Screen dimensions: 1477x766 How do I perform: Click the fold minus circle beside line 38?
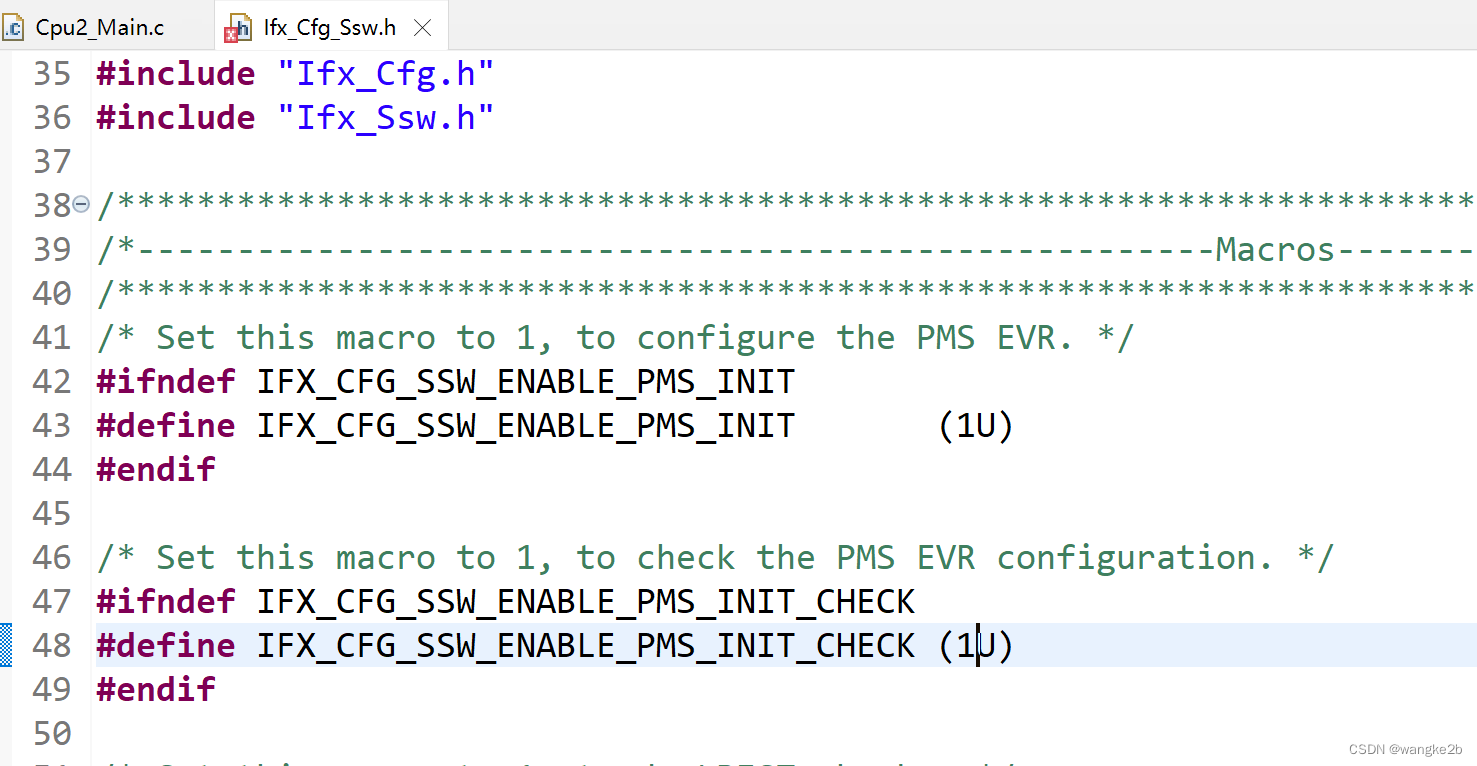[81, 204]
